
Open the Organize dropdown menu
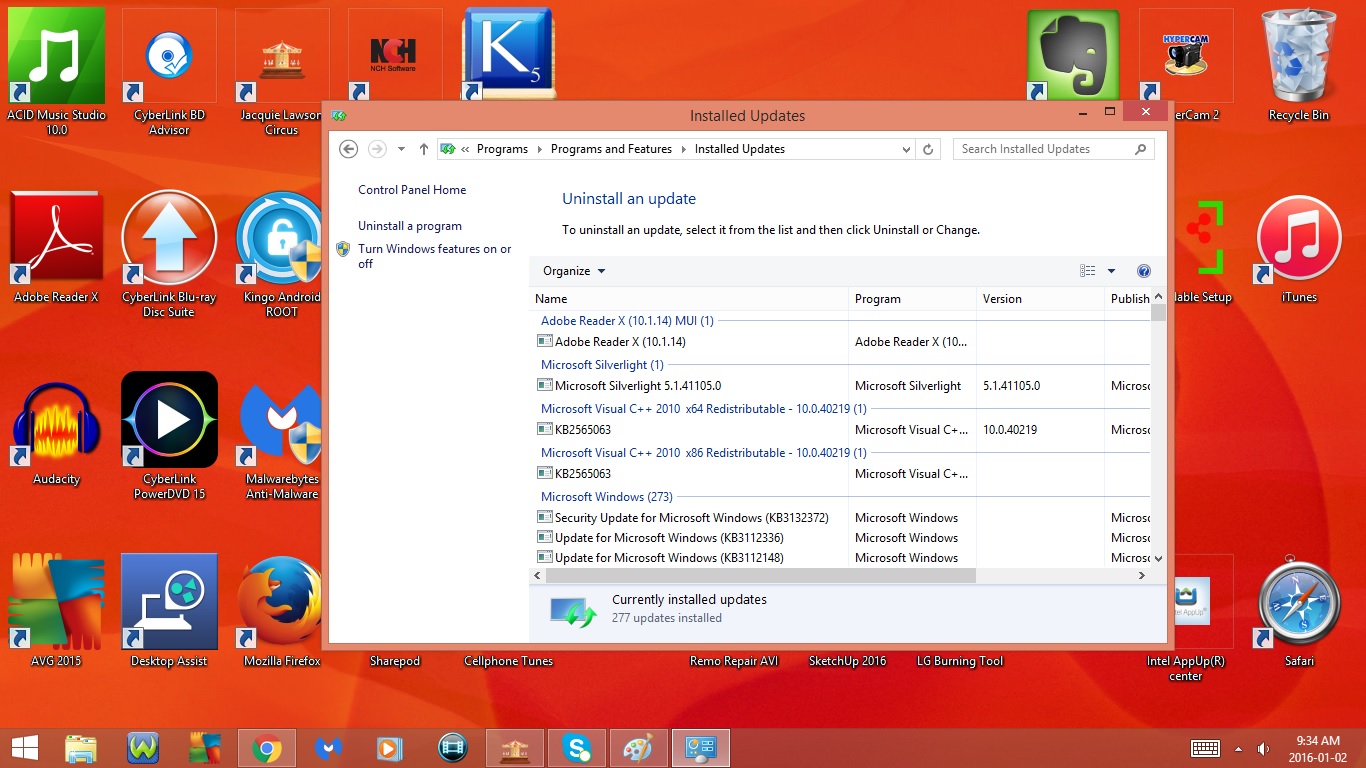(x=574, y=271)
